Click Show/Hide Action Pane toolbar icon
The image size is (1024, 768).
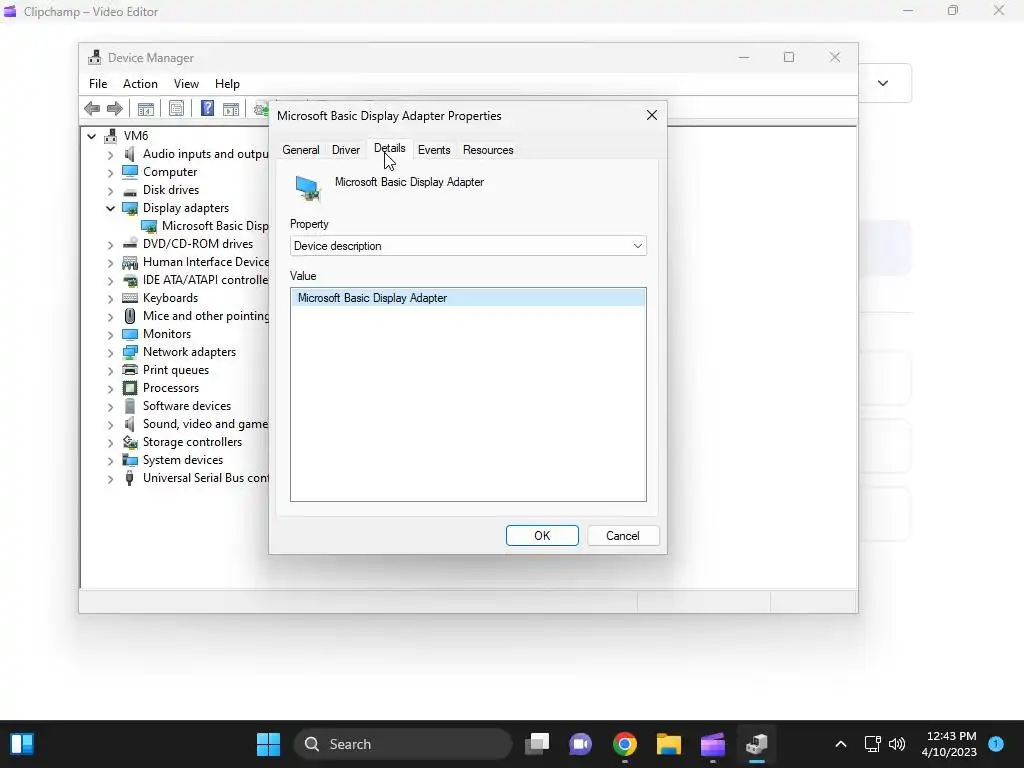click(x=231, y=109)
